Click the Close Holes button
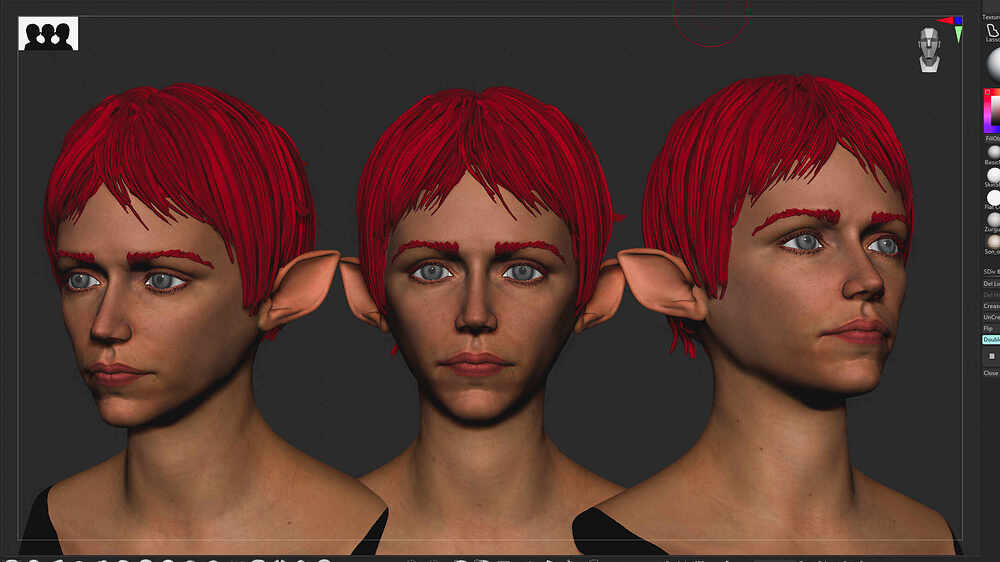This screenshot has width=1000, height=562. pos(991,373)
